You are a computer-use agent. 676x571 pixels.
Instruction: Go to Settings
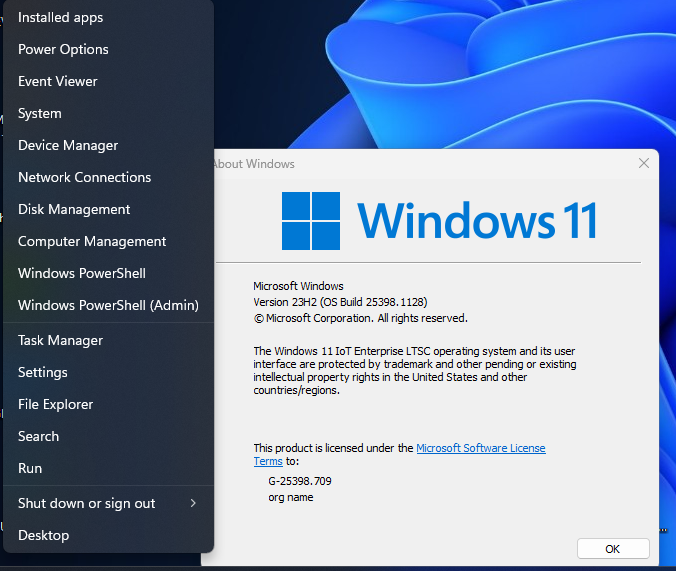pyautogui.click(x=108, y=372)
